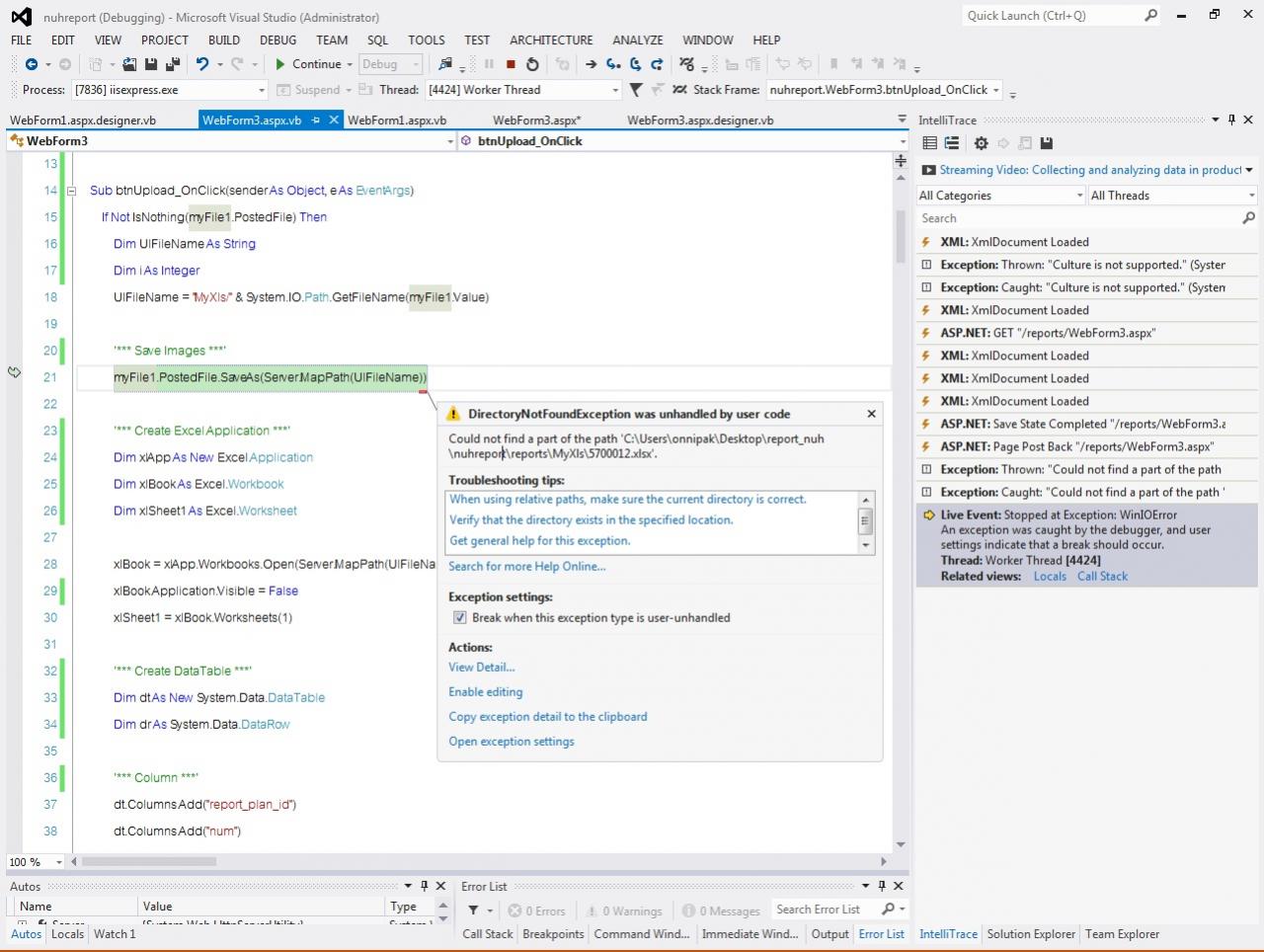Open the Stack Frame dropdown

pos(995,90)
